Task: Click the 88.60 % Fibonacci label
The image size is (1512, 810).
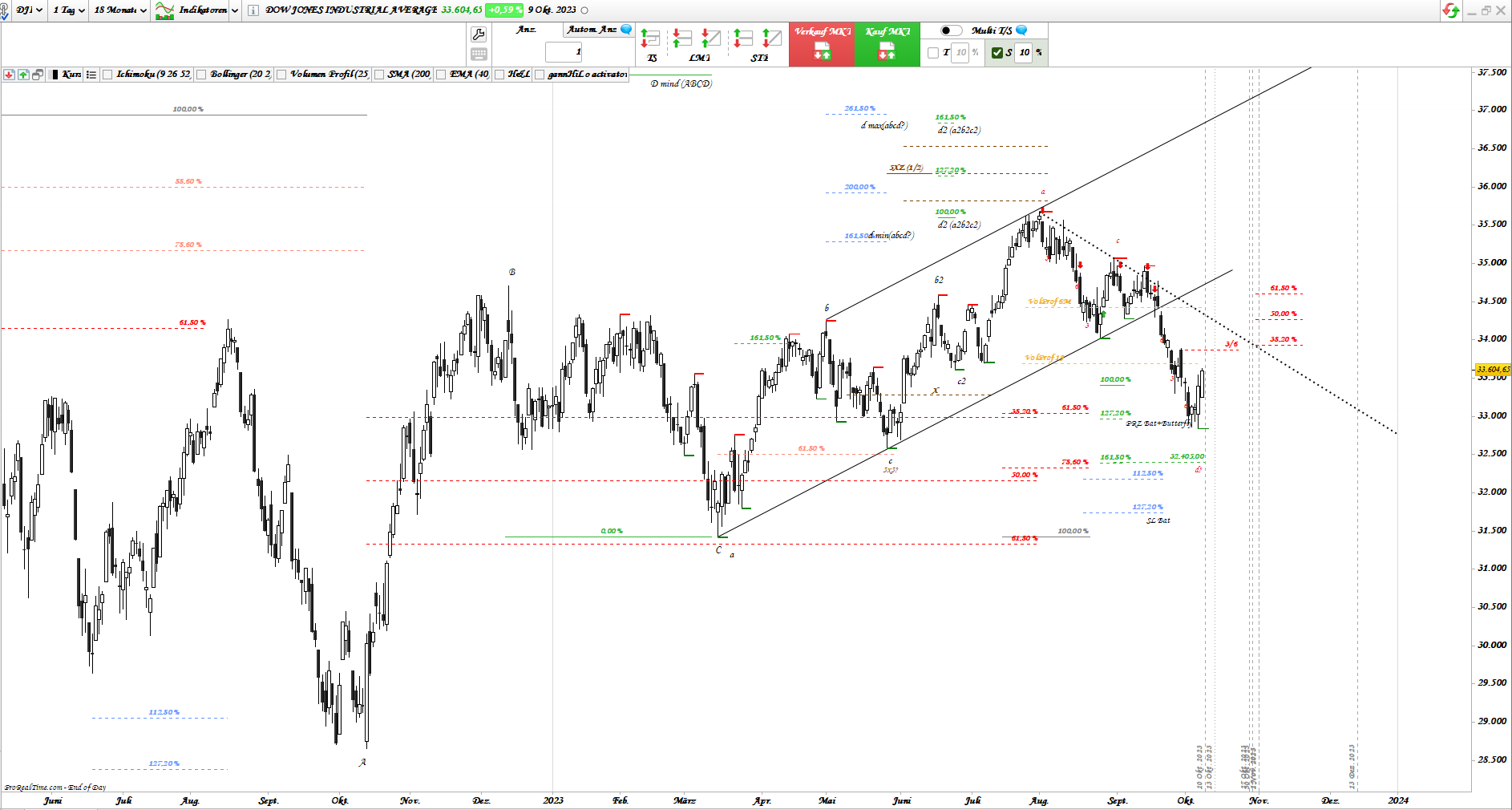Action: [188, 181]
